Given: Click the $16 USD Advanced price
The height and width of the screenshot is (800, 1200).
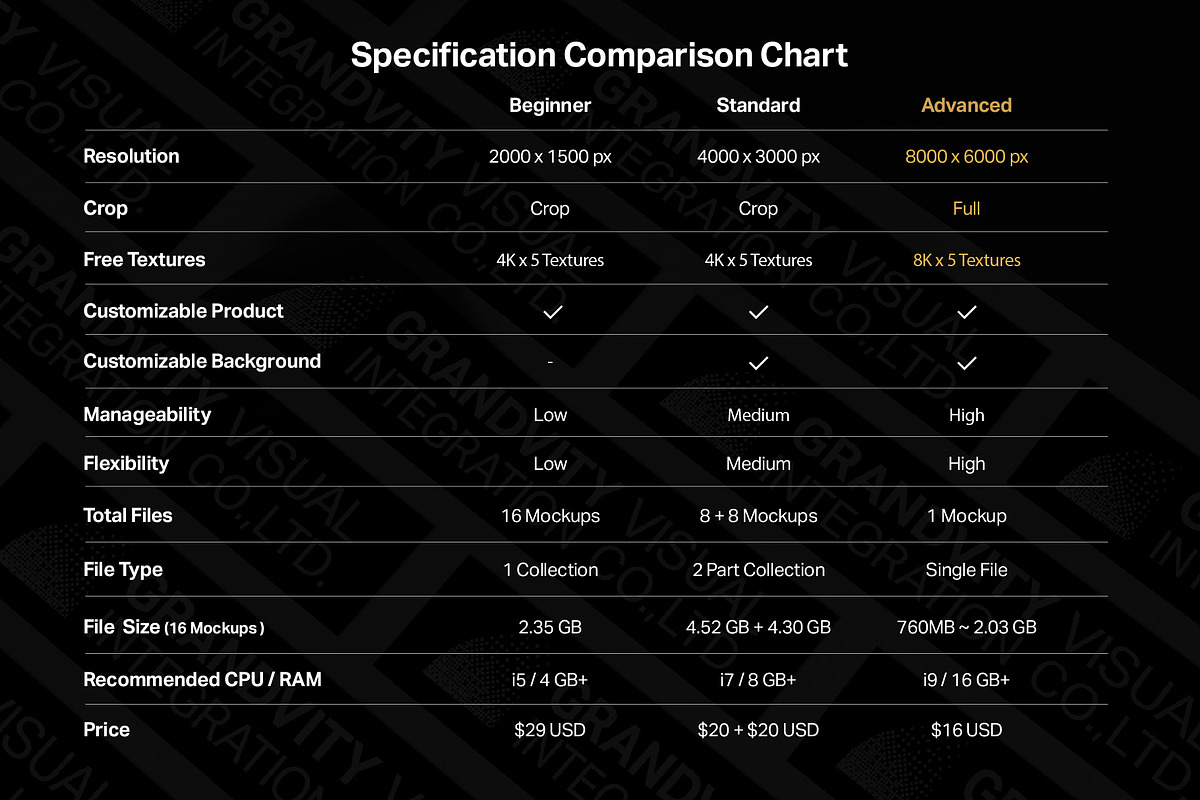Looking at the screenshot, I should 966,730.
